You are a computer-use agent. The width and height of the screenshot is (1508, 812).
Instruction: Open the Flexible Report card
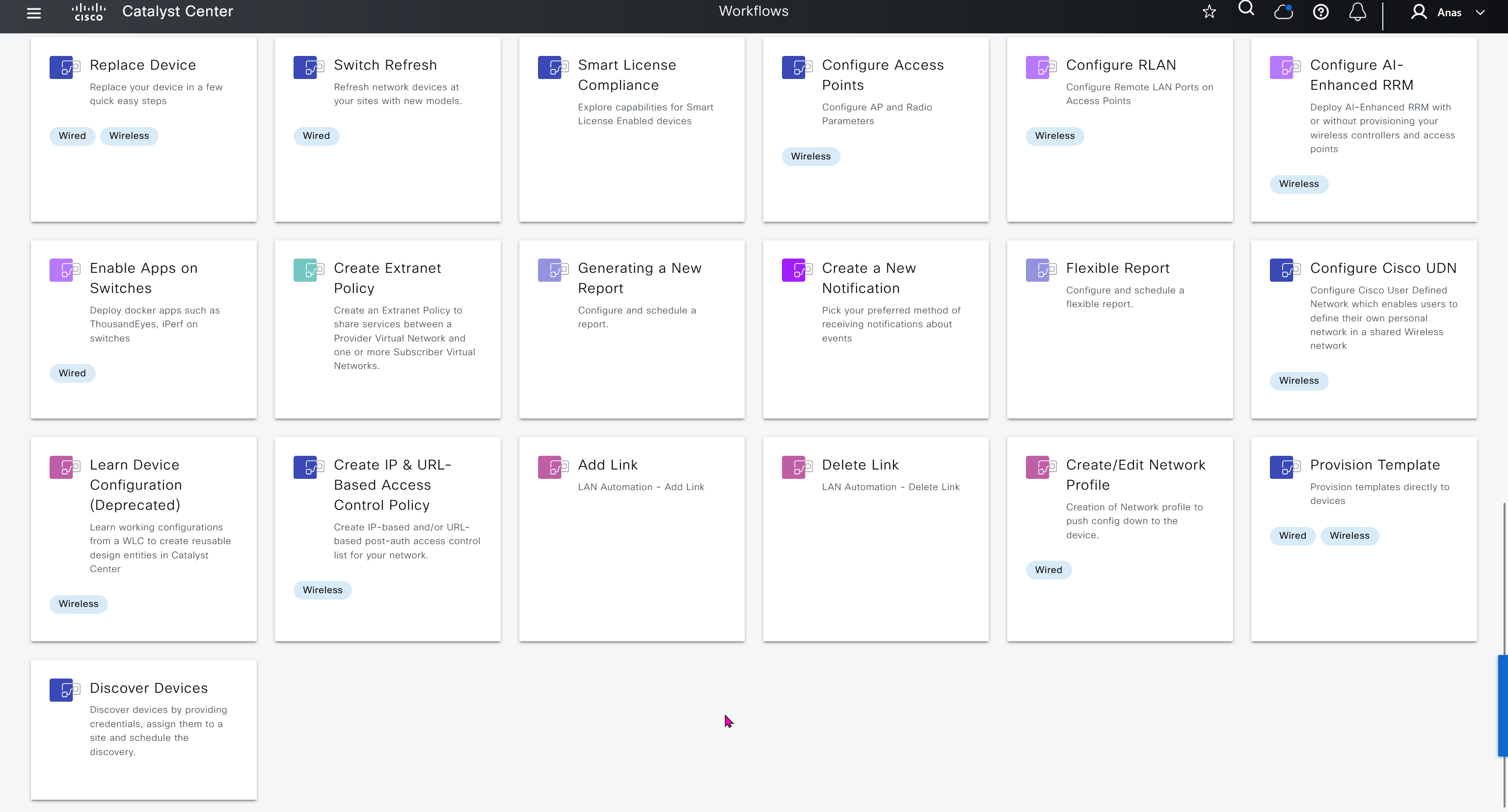click(1117, 268)
